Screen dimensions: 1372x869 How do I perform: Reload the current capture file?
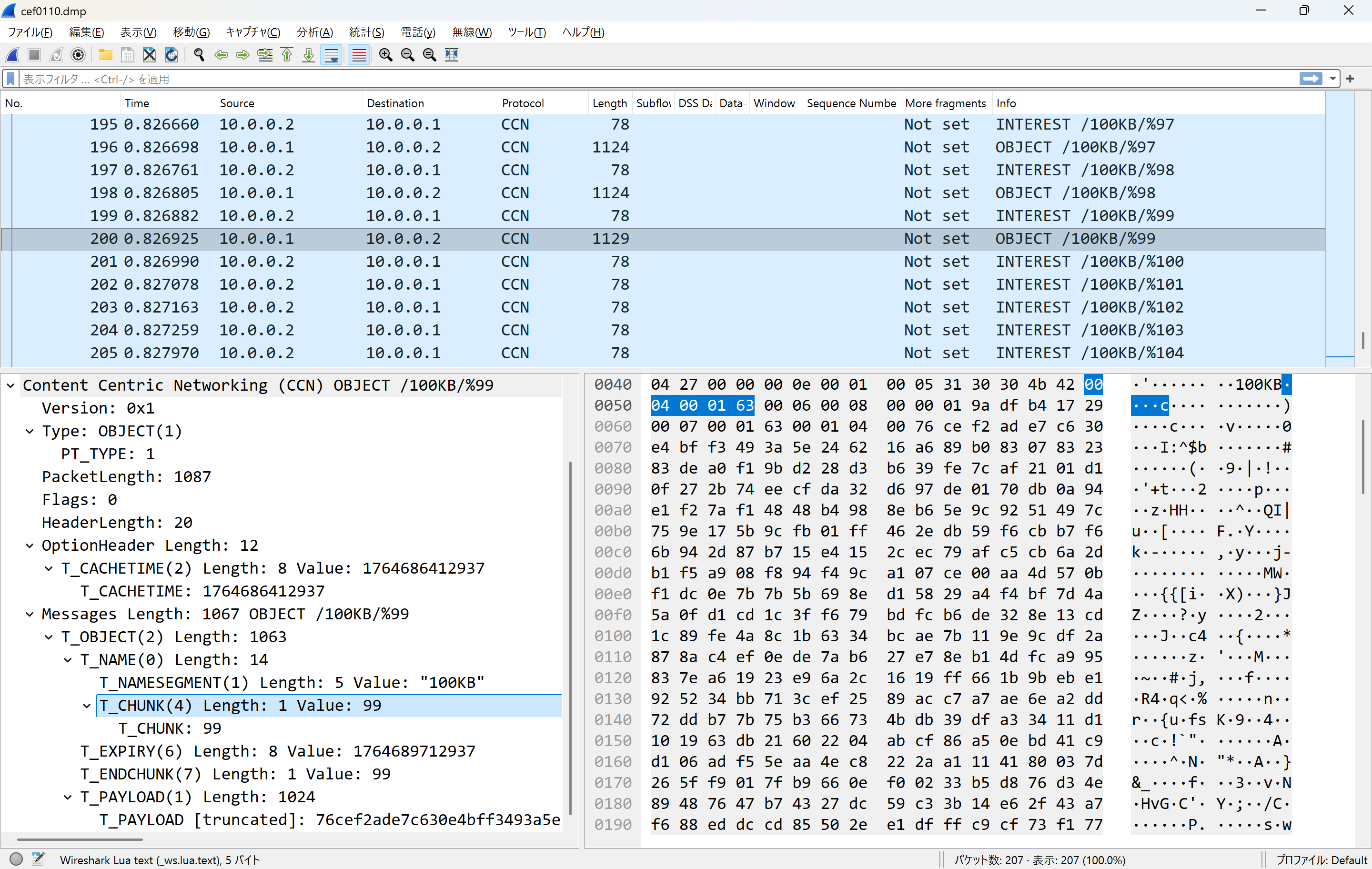pyautogui.click(x=171, y=55)
